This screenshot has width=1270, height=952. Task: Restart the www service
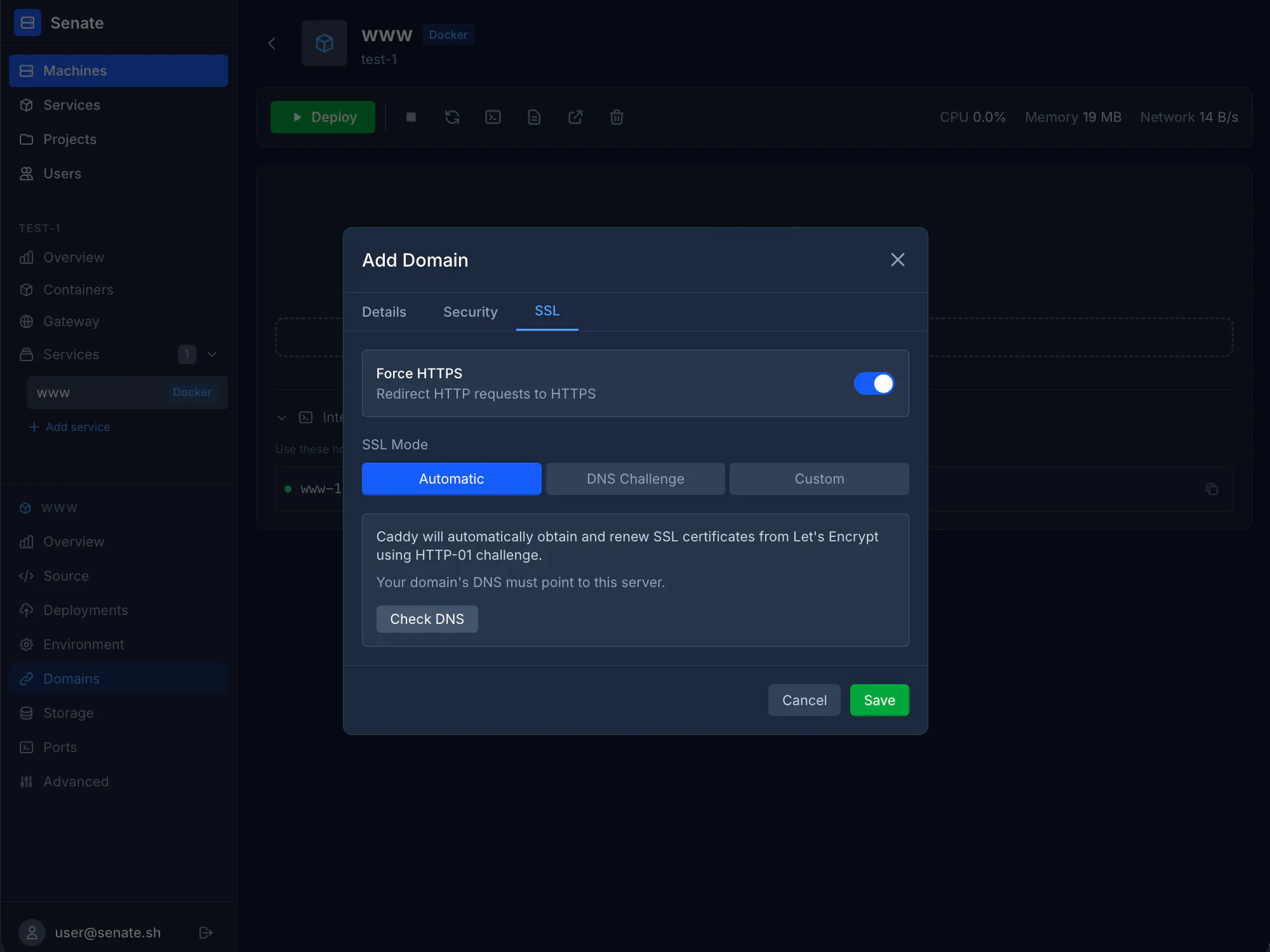pyautogui.click(x=452, y=117)
